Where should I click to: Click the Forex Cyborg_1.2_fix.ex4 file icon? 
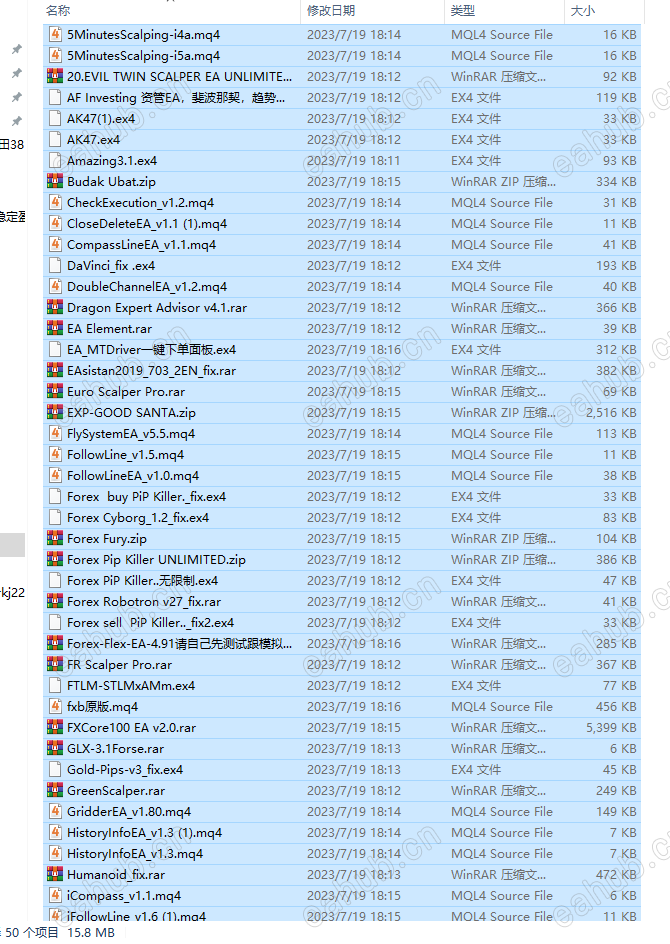click(x=55, y=518)
